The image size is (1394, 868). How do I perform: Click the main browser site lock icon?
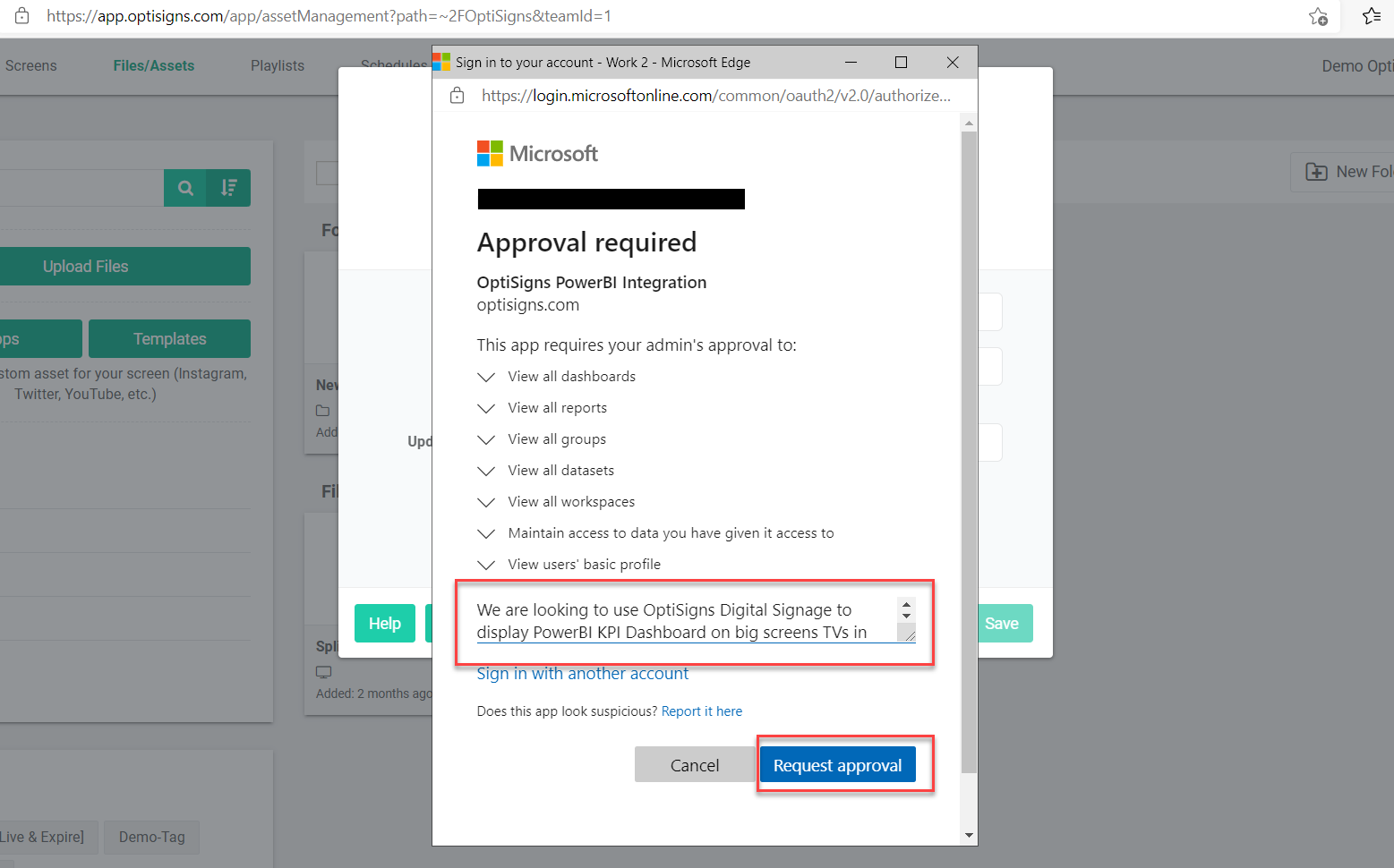click(22, 16)
